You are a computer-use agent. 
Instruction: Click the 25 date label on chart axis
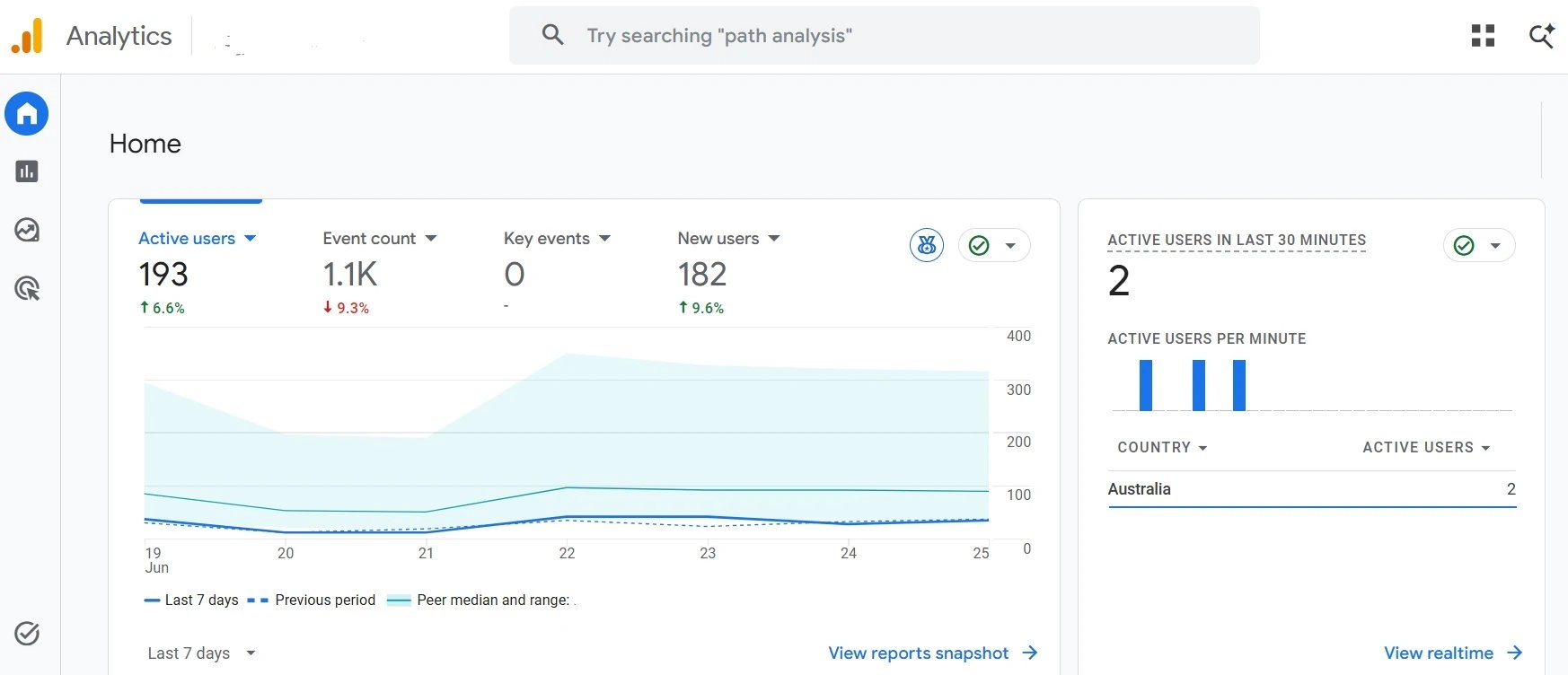point(981,553)
